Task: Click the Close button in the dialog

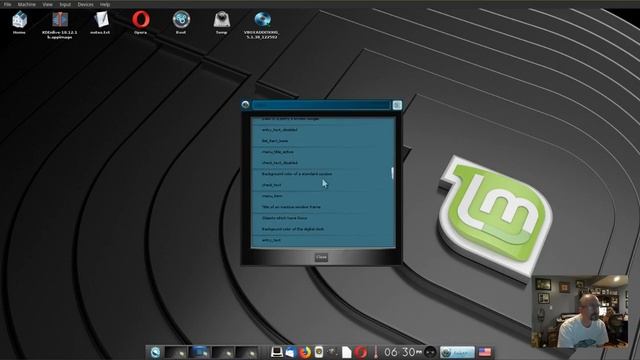Action: pos(321,257)
